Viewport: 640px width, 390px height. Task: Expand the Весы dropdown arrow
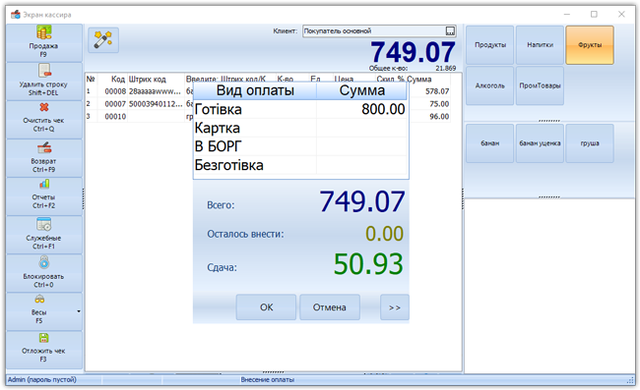coord(79,312)
